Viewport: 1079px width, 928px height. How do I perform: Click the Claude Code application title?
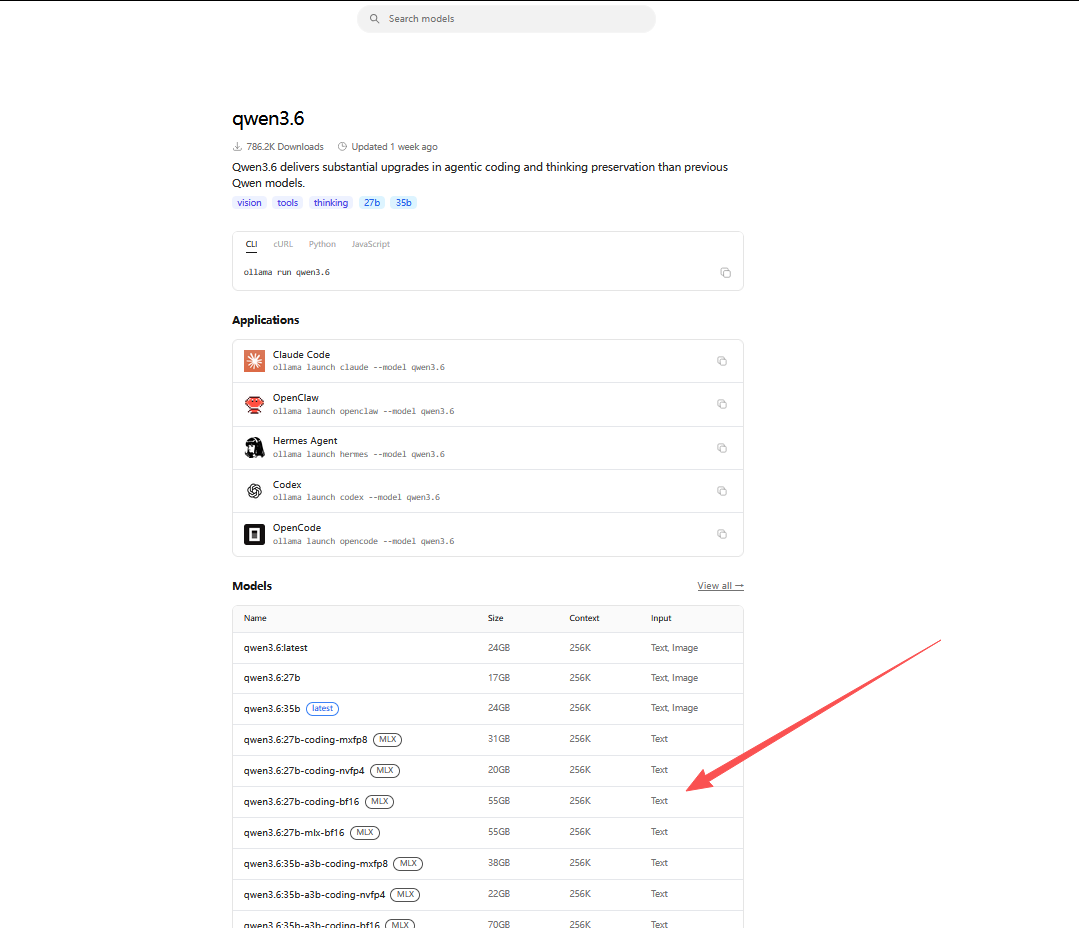coord(301,354)
